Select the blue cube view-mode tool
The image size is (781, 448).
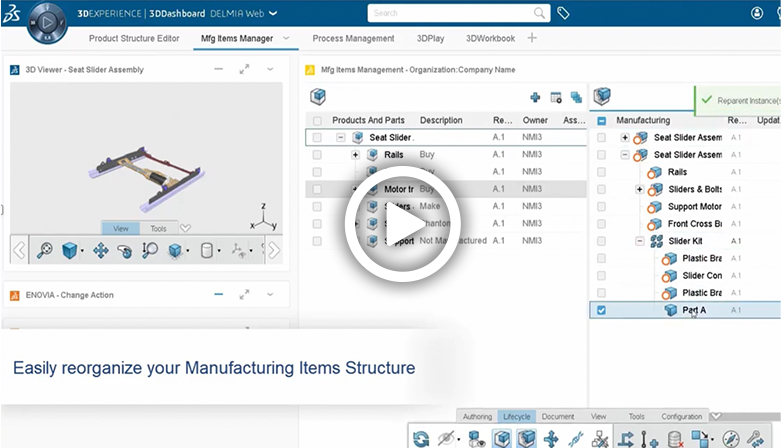coord(70,250)
